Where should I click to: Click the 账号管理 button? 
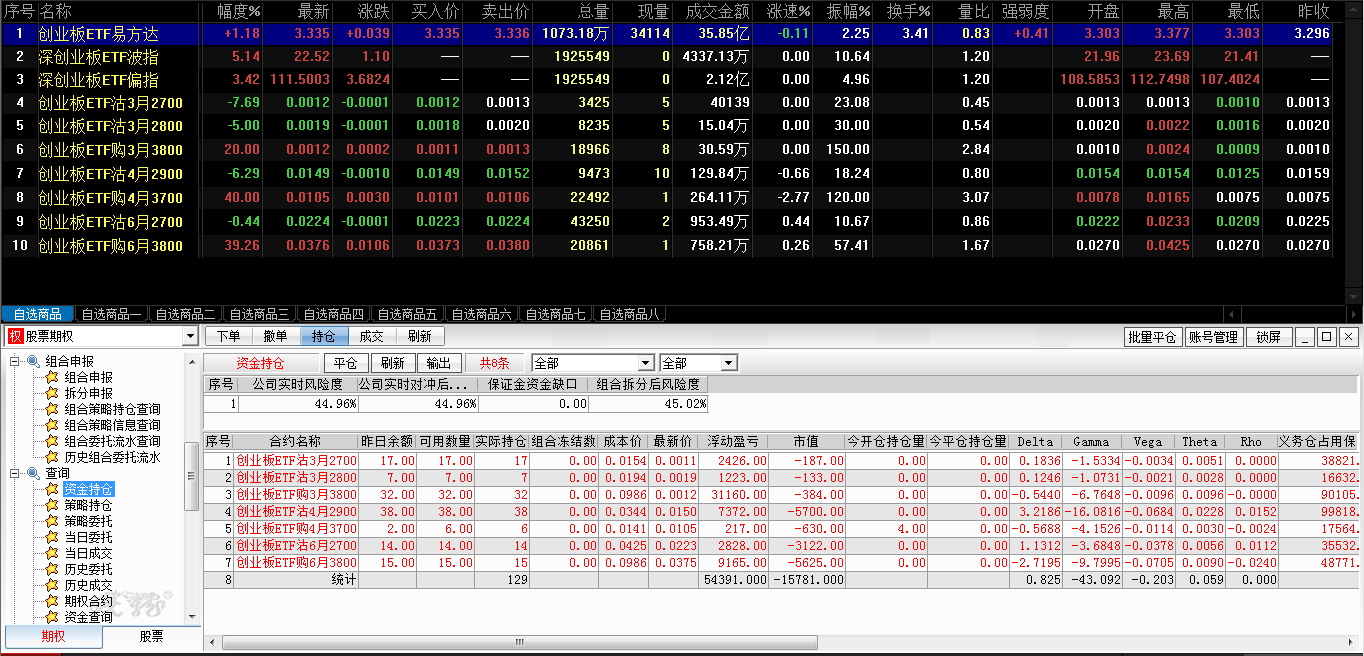click(1212, 337)
